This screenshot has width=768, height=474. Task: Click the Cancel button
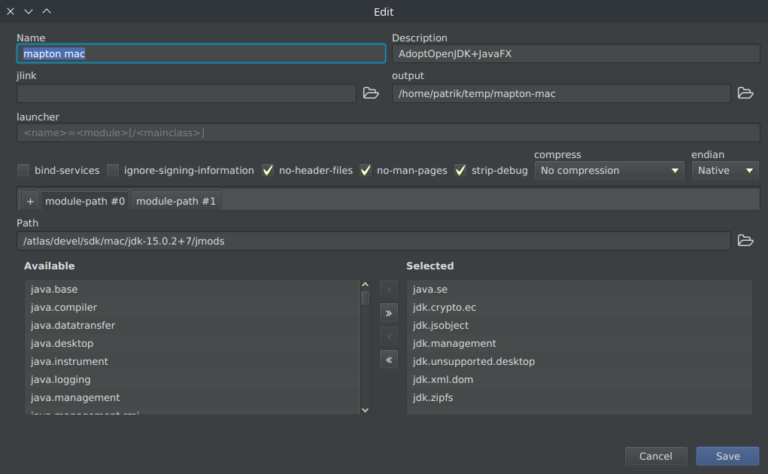coord(655,456)
